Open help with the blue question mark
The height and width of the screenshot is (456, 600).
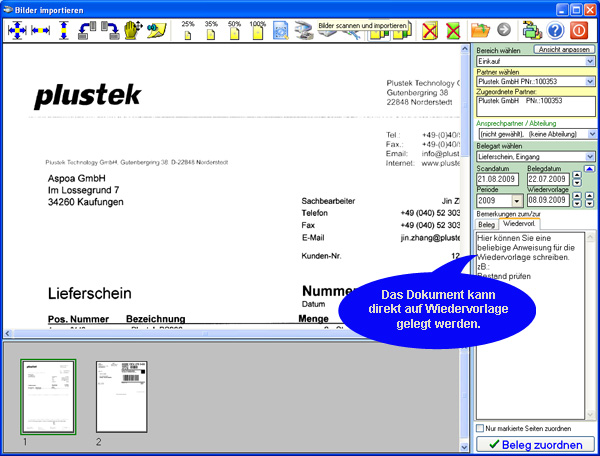pos(555,31)
